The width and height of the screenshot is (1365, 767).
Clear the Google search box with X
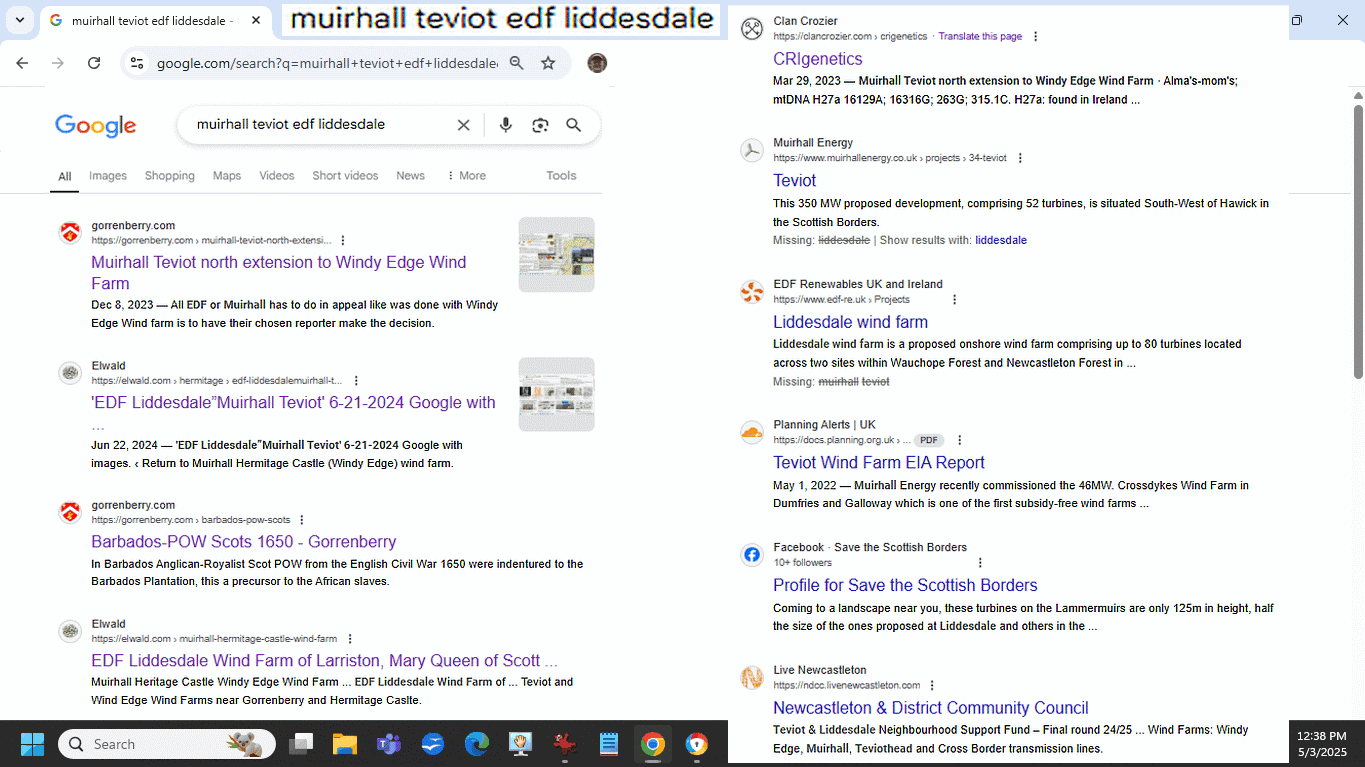pyautogui.click(x=463, y=125)
